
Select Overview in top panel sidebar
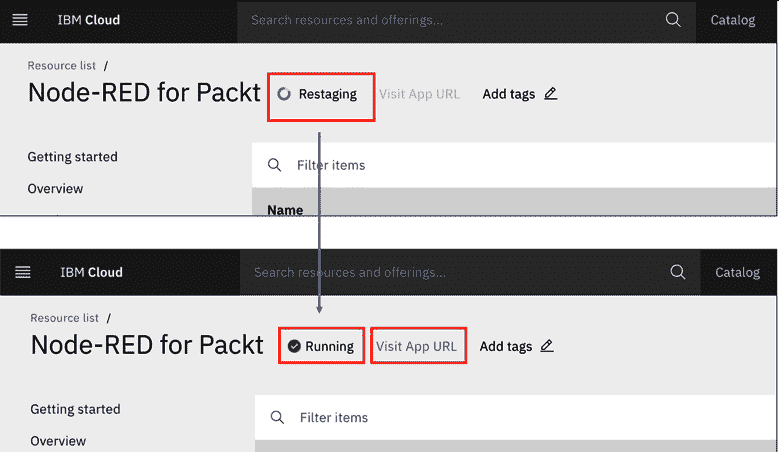point(55,189)
